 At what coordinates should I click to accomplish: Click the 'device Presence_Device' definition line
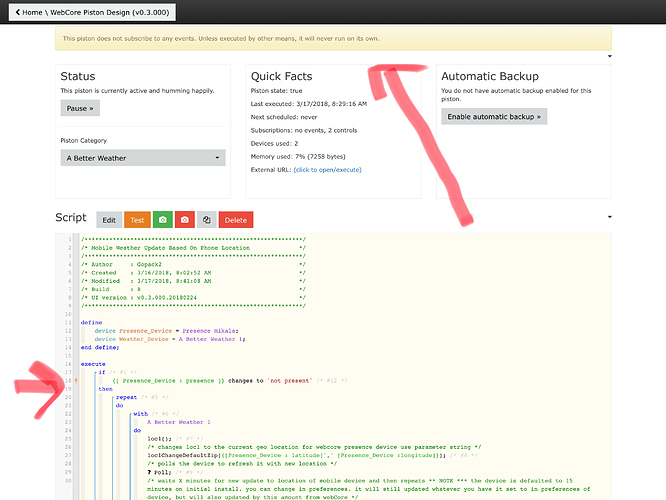tap(166, 331)
